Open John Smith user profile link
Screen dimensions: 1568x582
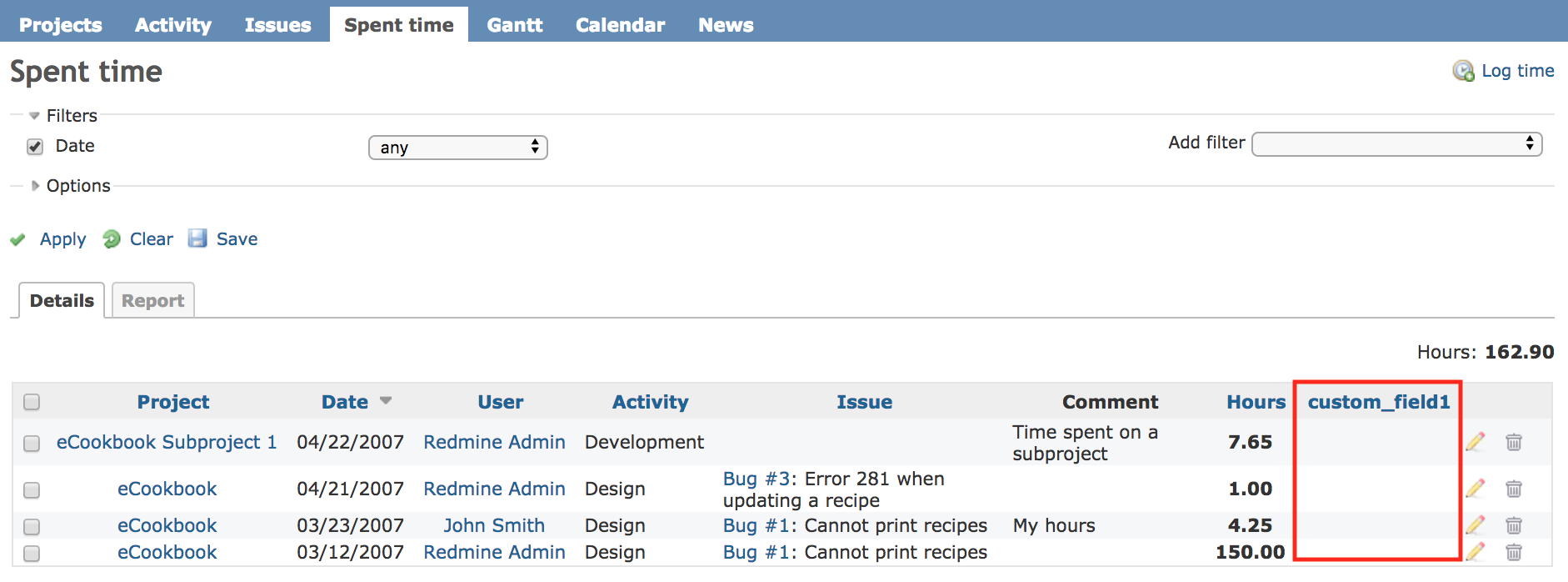[x=493, y=525]
